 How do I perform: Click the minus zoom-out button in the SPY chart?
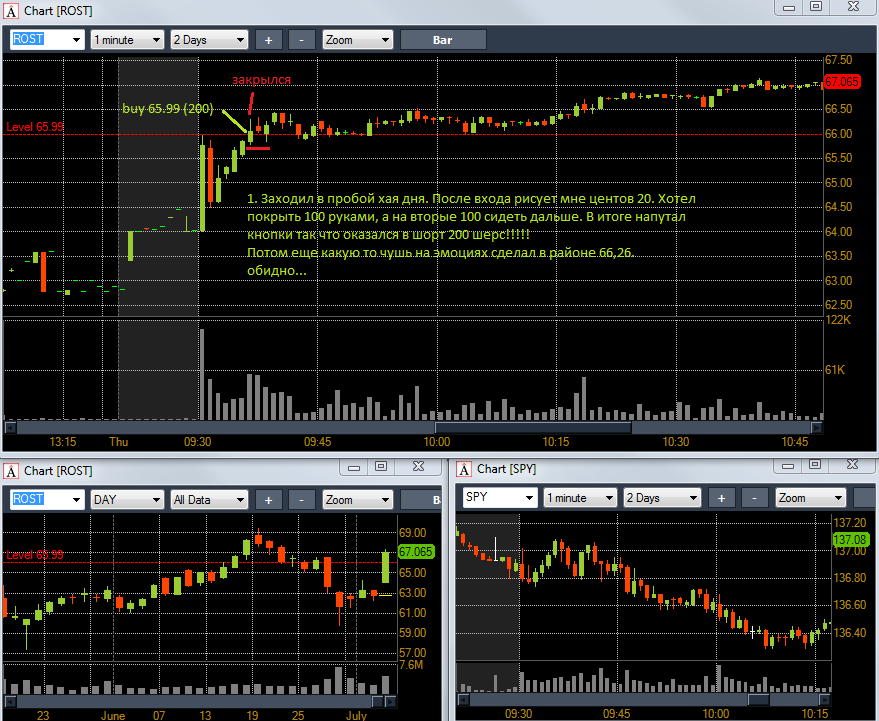coord(755,498)
